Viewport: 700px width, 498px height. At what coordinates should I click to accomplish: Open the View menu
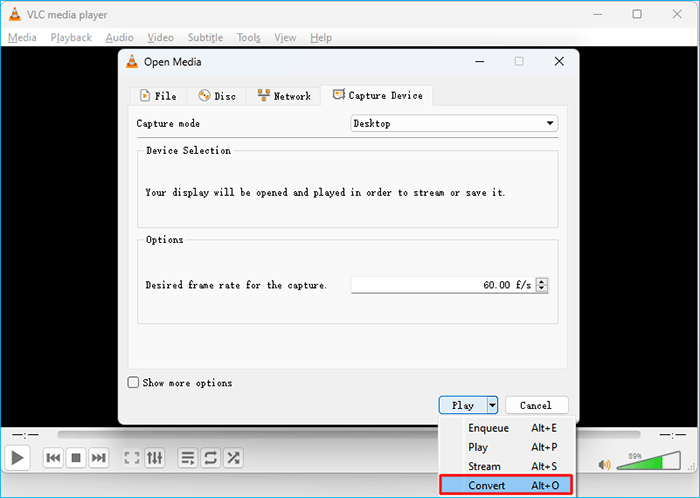tap(285, 37)
